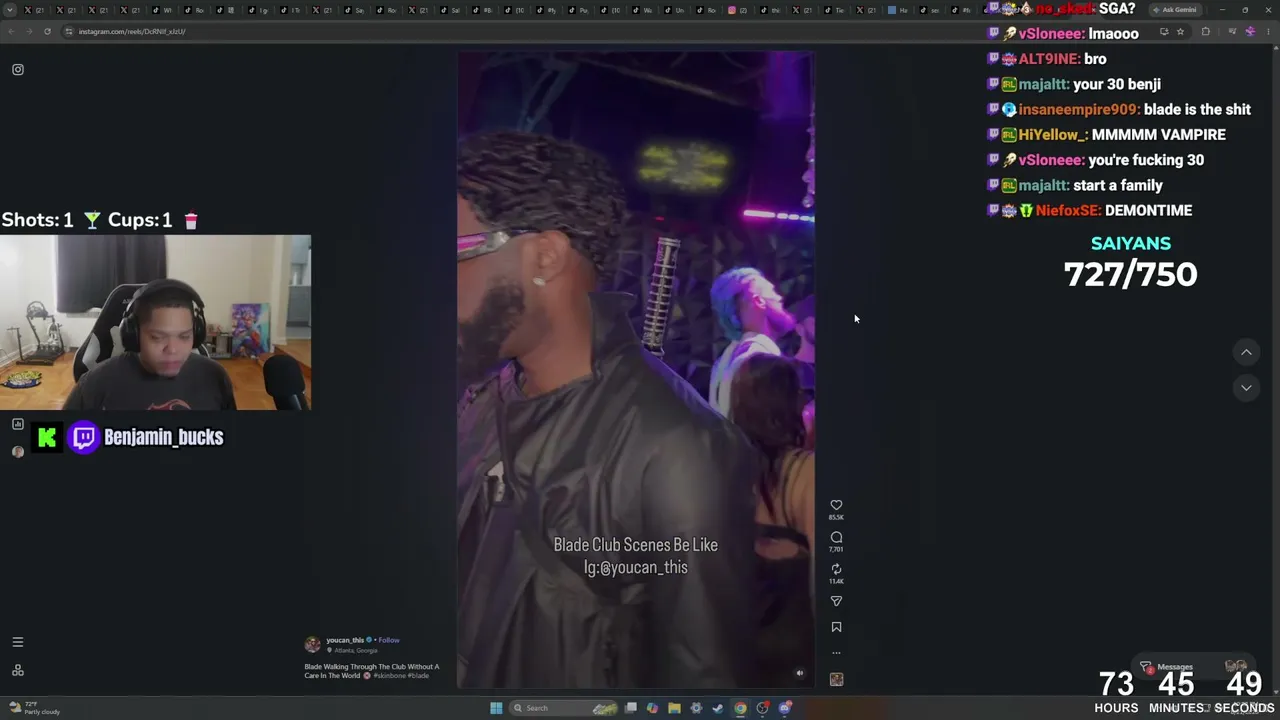
Task: Open the Instagram profile avatar in sidebar
Action: coord(17,452)
